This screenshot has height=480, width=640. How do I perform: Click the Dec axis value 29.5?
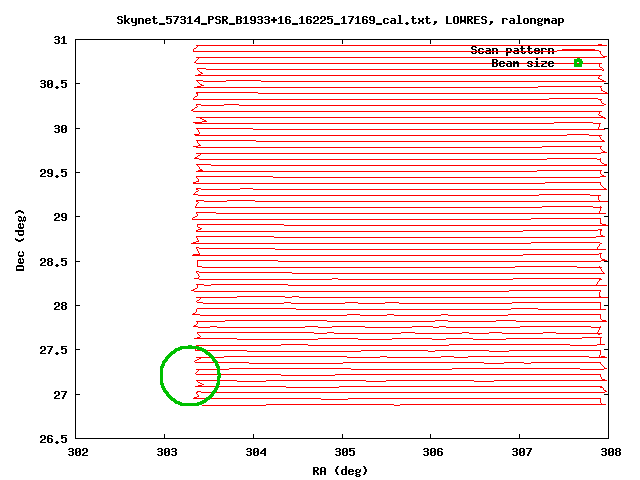click(53, 173)
